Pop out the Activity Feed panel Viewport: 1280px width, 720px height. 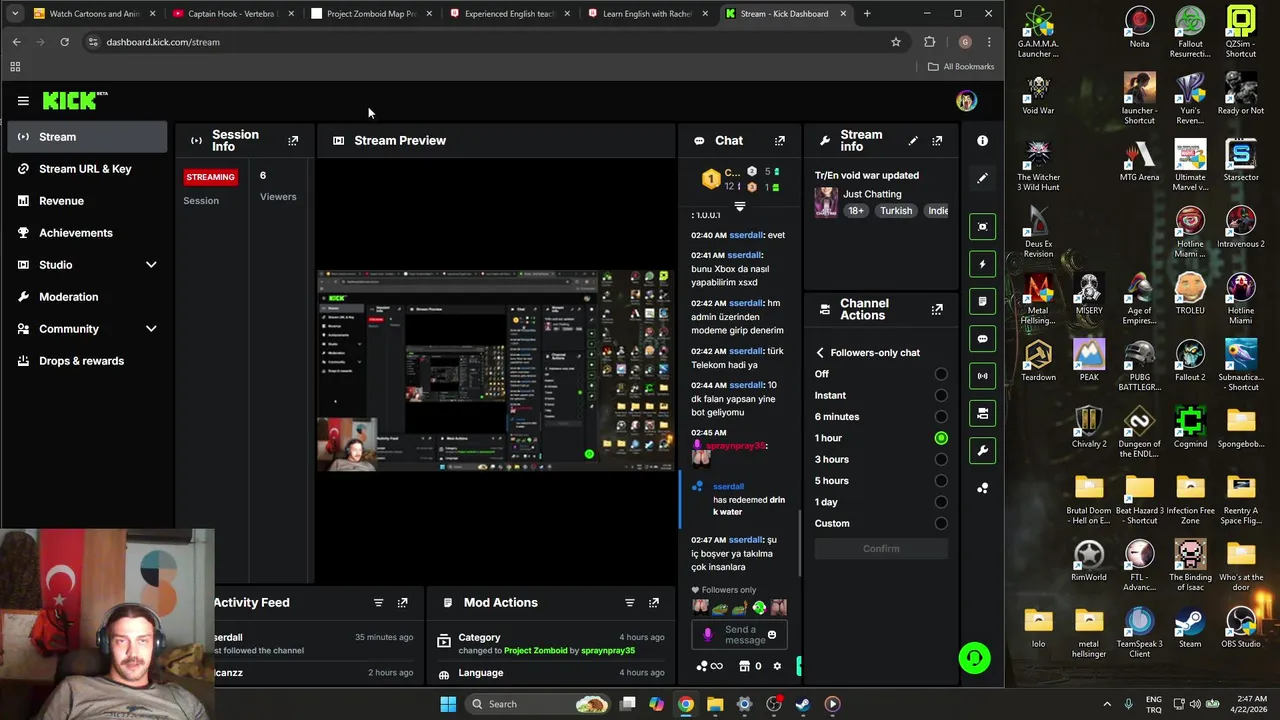point(402,603)
